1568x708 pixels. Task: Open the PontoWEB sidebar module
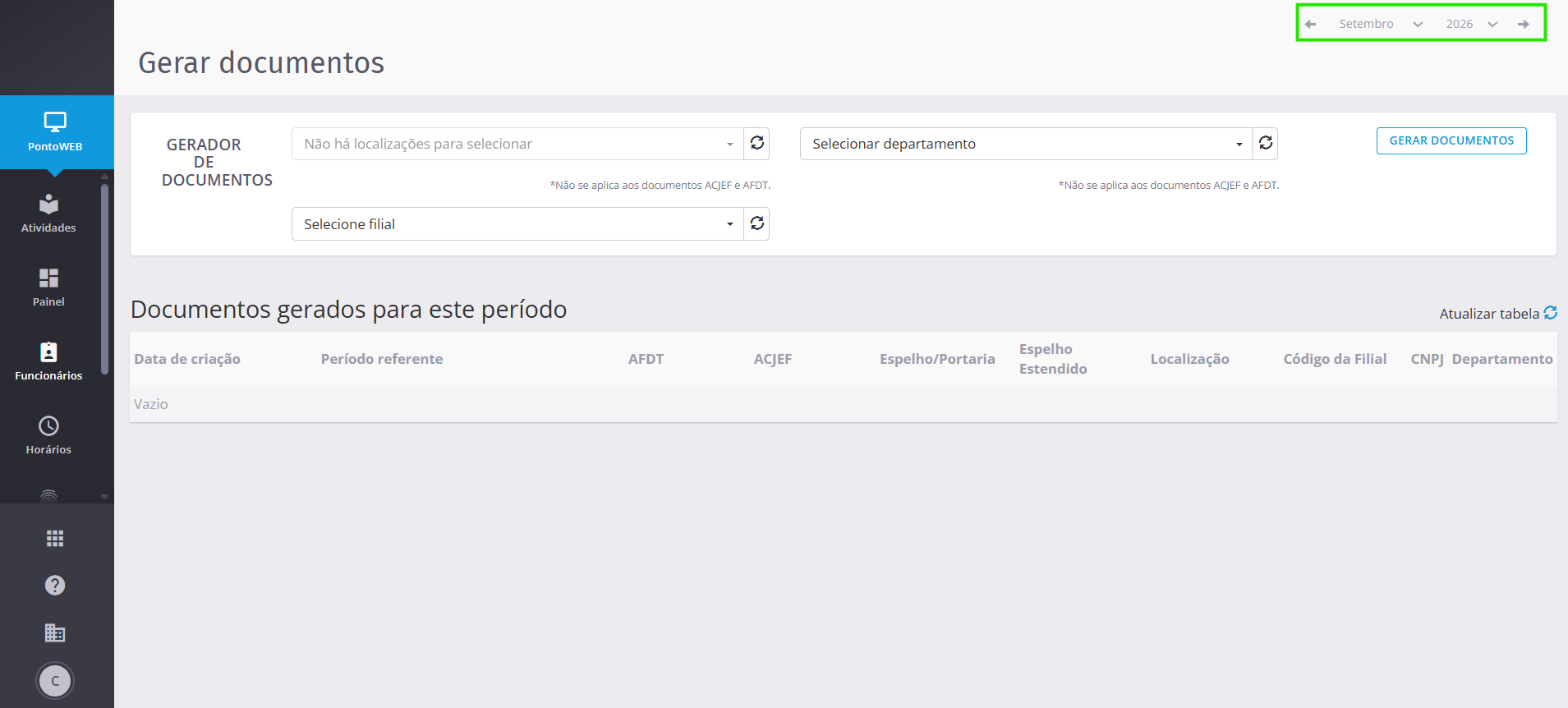(56, 132)
